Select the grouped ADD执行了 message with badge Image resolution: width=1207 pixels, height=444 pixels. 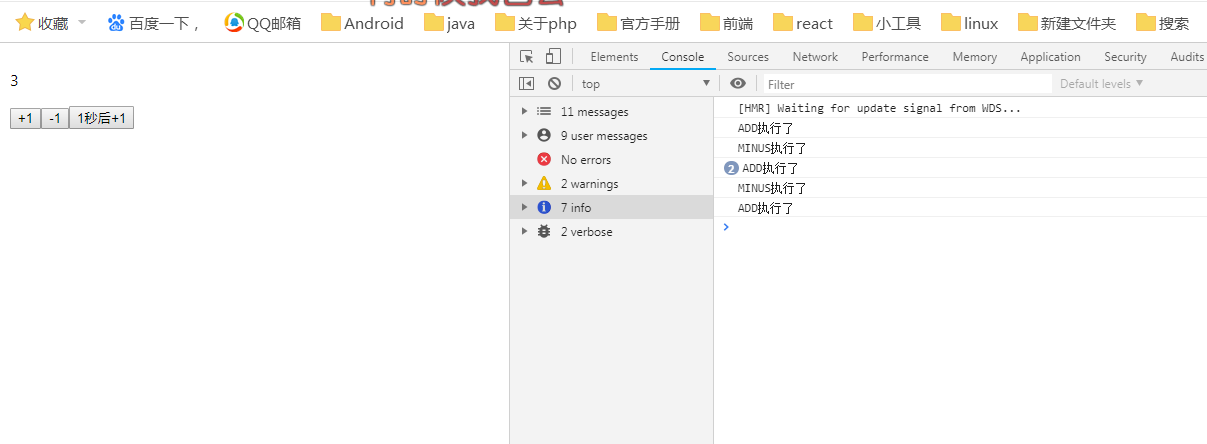(960, 168)
